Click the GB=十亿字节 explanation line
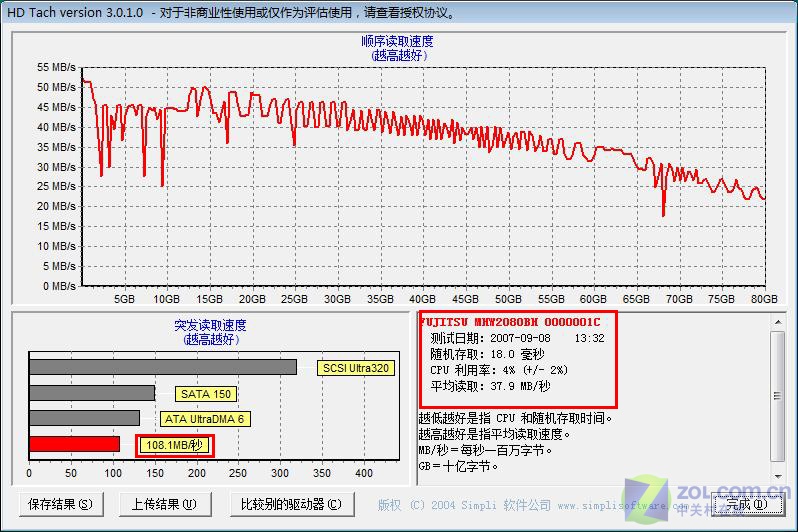 (459, 466)
